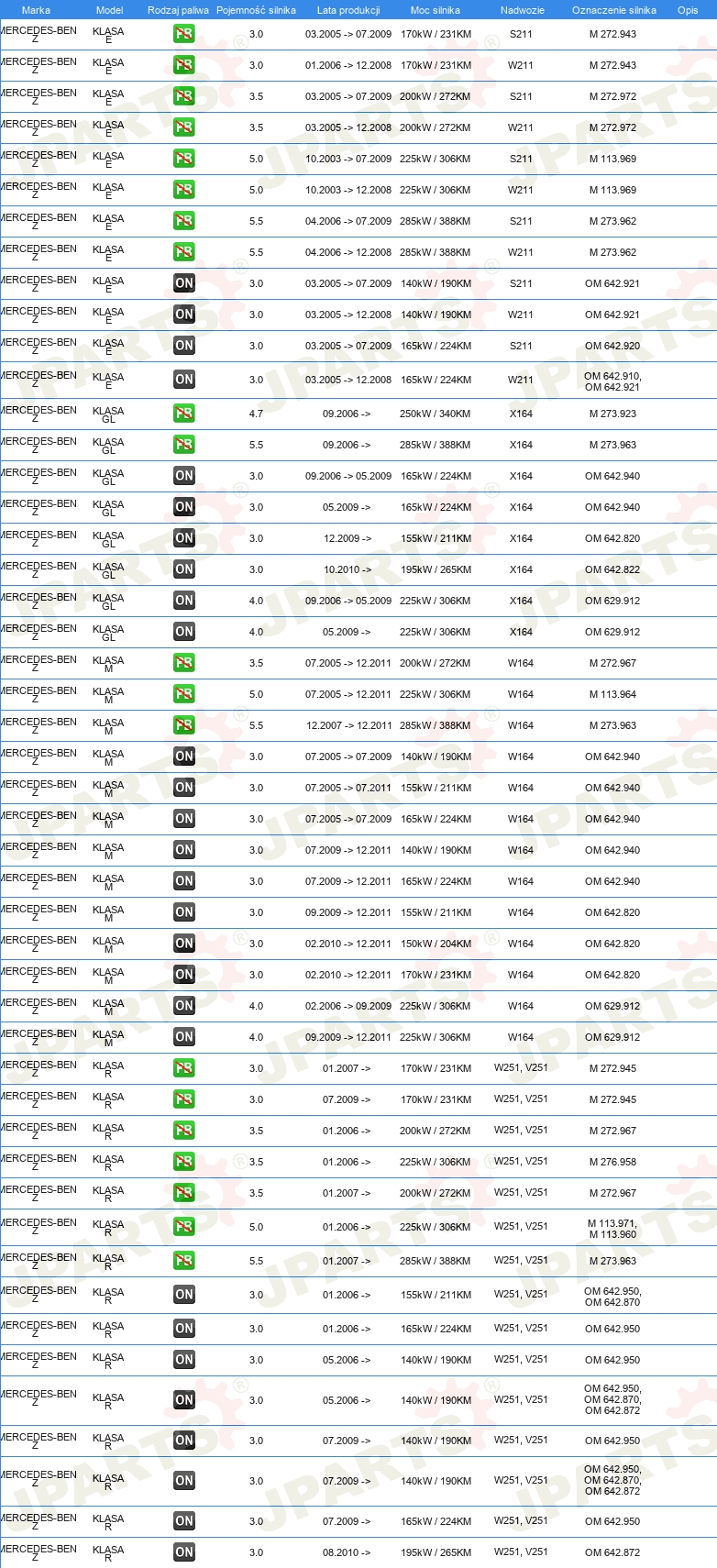Click petrol icon for M 276.958 row

[x=184, y=1162]
